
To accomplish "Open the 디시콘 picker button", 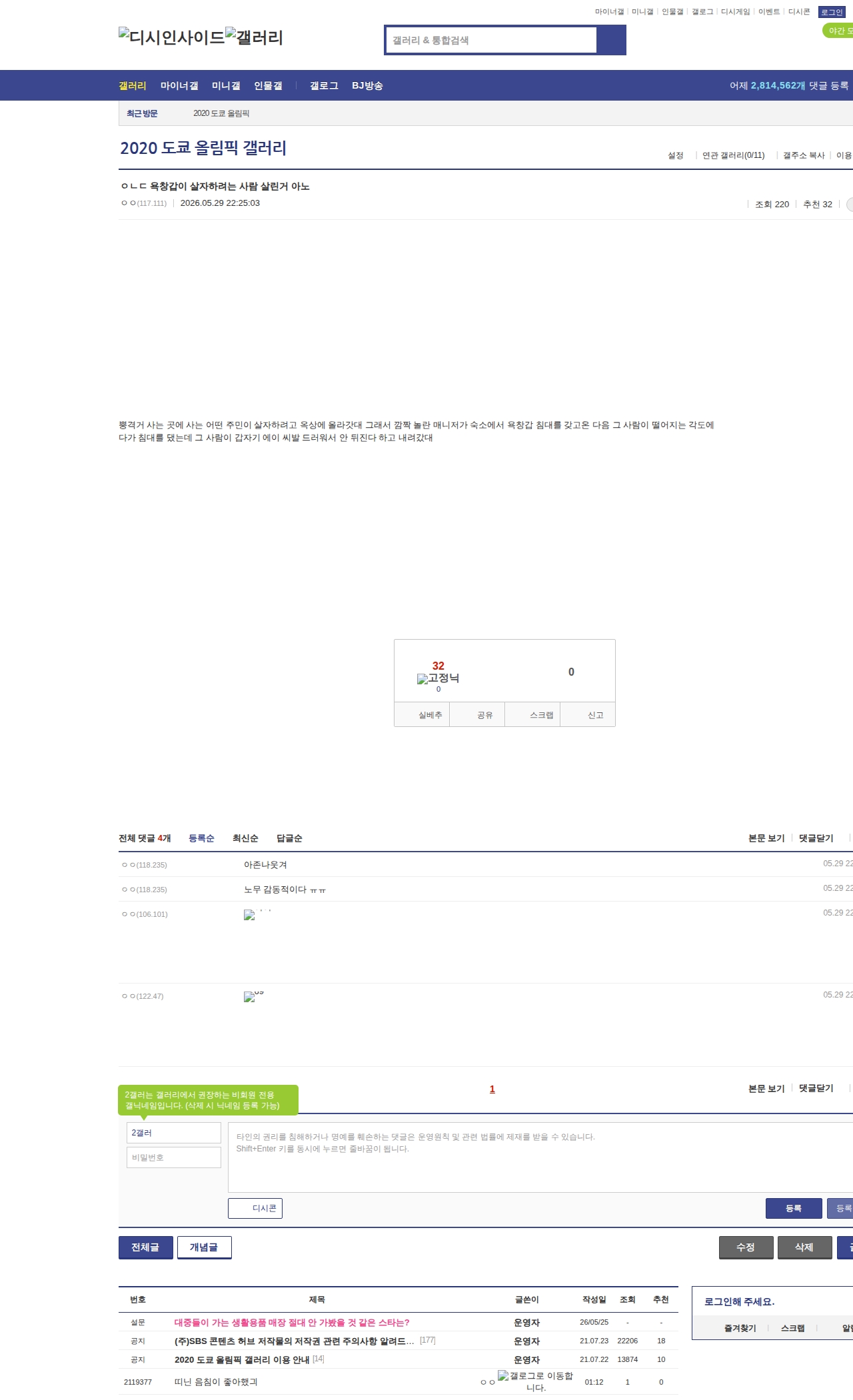I will coord(255,1208).
